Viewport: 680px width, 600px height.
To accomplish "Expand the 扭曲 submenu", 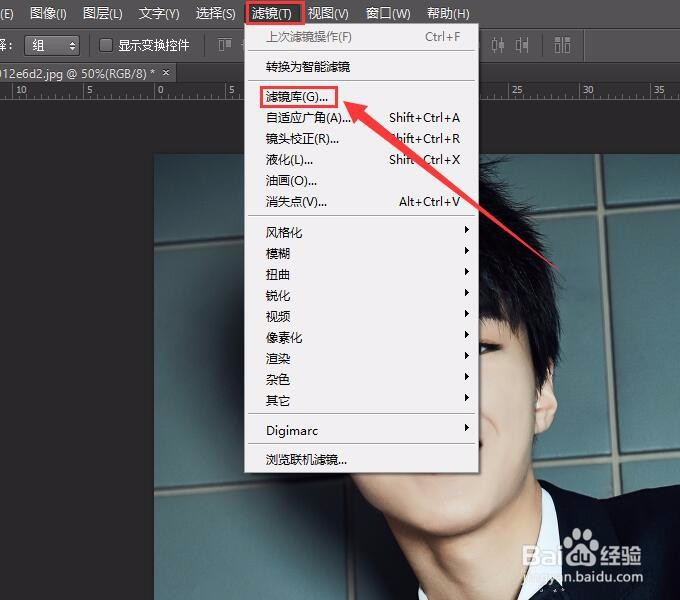I will pyautogui.click(x=362, y=274).
